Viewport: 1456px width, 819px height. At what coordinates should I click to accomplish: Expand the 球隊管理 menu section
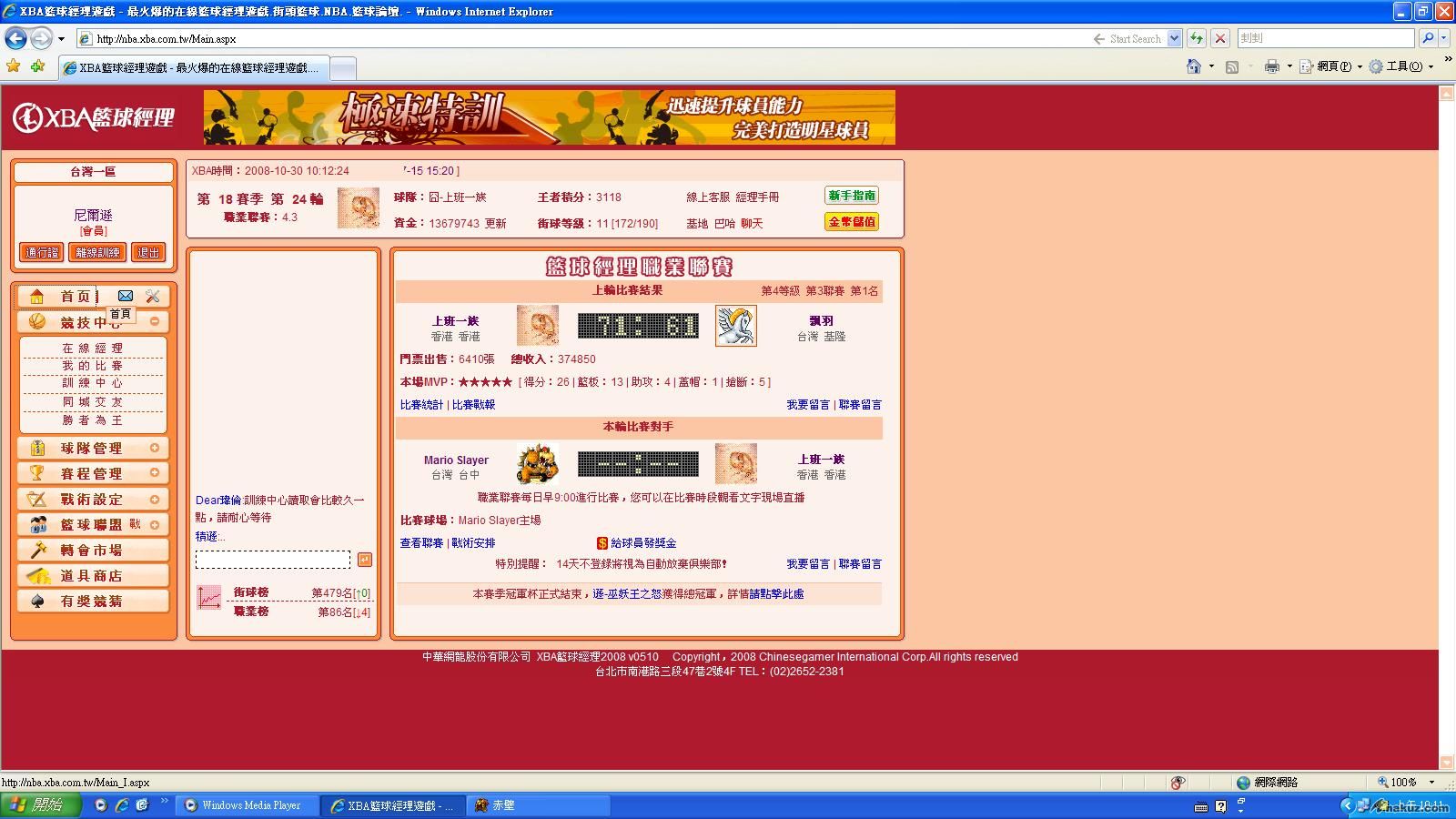[155, 448]
